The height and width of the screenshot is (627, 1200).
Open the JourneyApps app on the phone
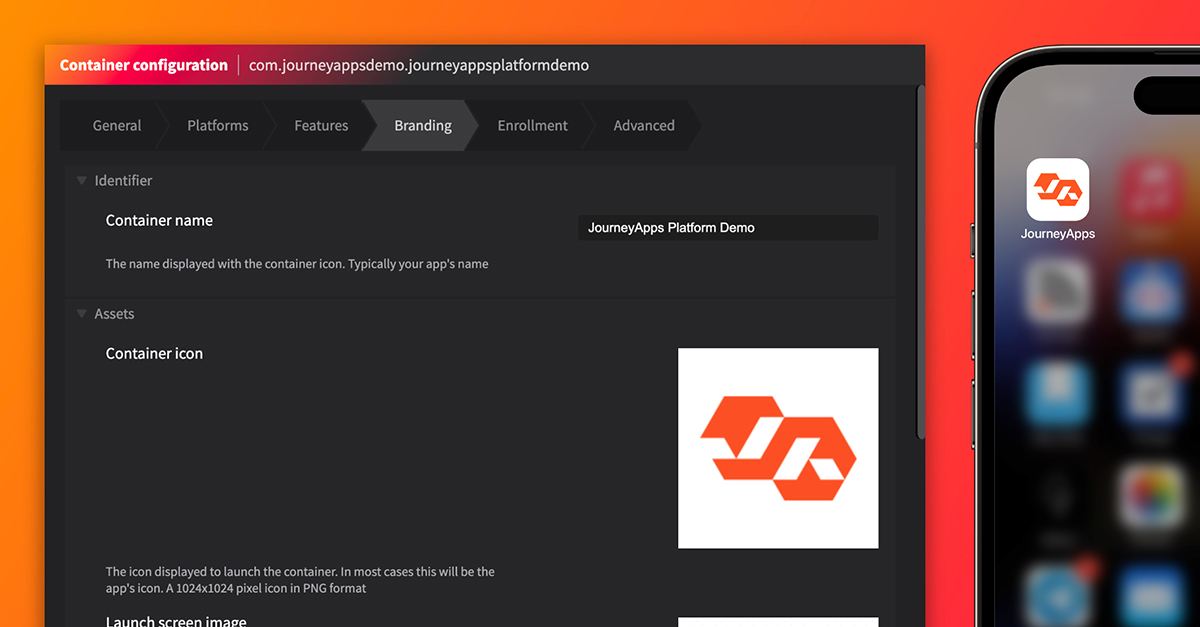pos(1058,190)
